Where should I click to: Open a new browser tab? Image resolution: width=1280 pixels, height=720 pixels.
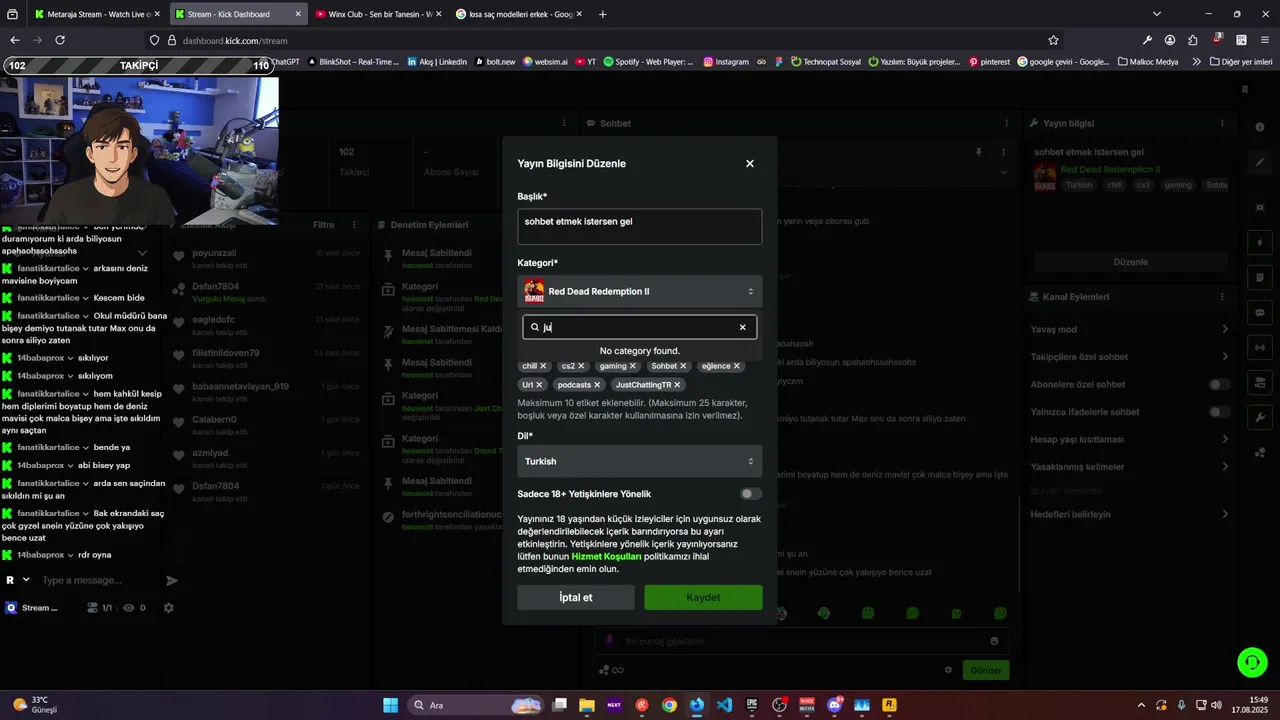point(602,14)
